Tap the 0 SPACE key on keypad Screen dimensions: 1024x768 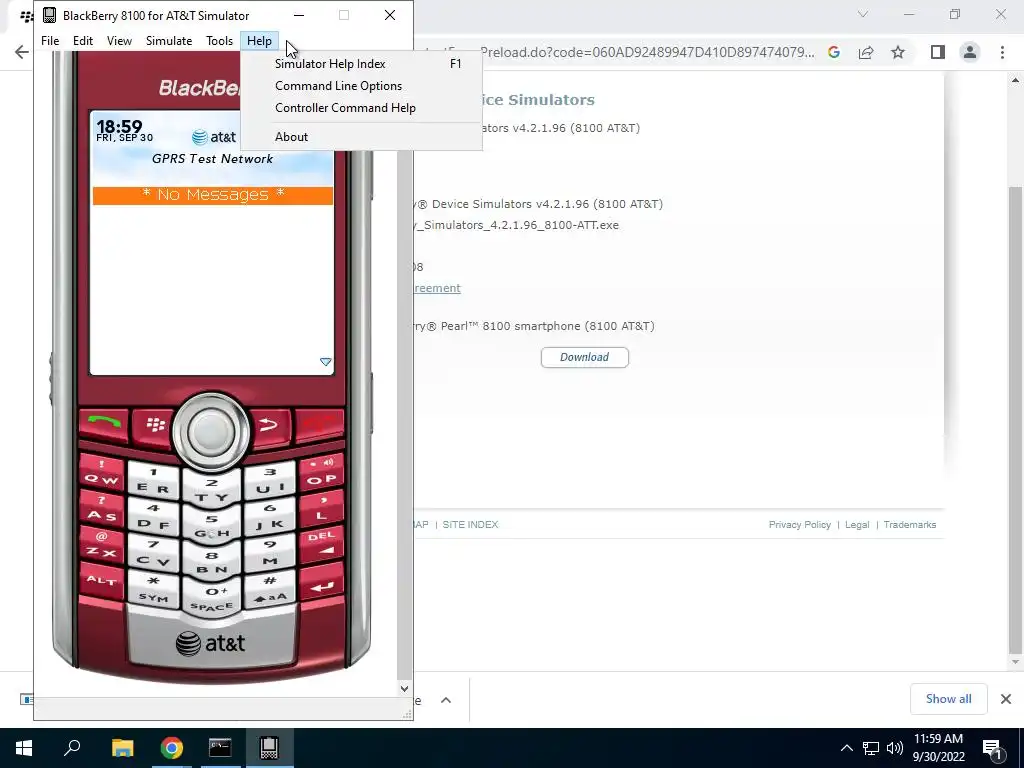tap(212, 599)
